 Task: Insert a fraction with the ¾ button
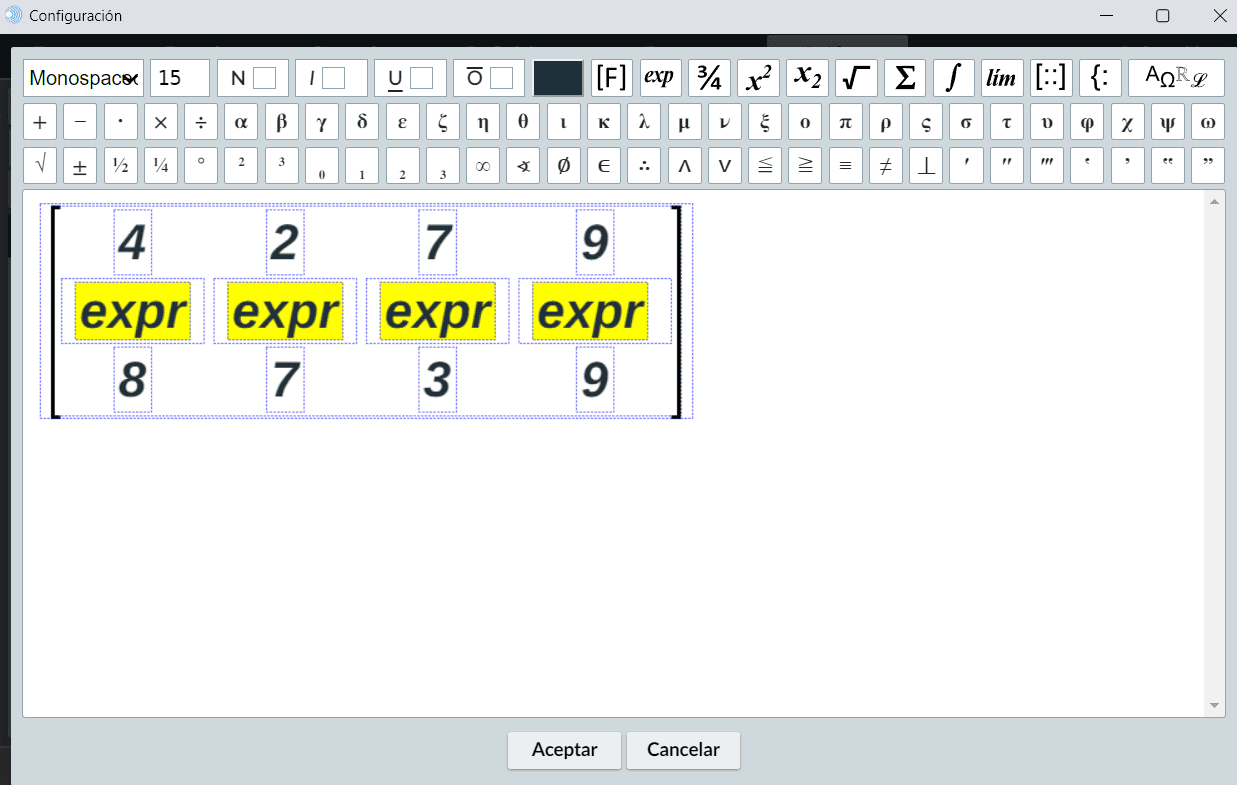[x=710, y=78]
